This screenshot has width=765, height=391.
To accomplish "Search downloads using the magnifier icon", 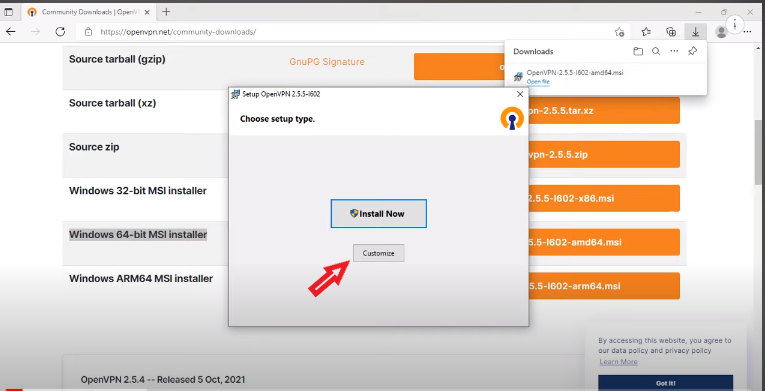I will click(656, 51).
